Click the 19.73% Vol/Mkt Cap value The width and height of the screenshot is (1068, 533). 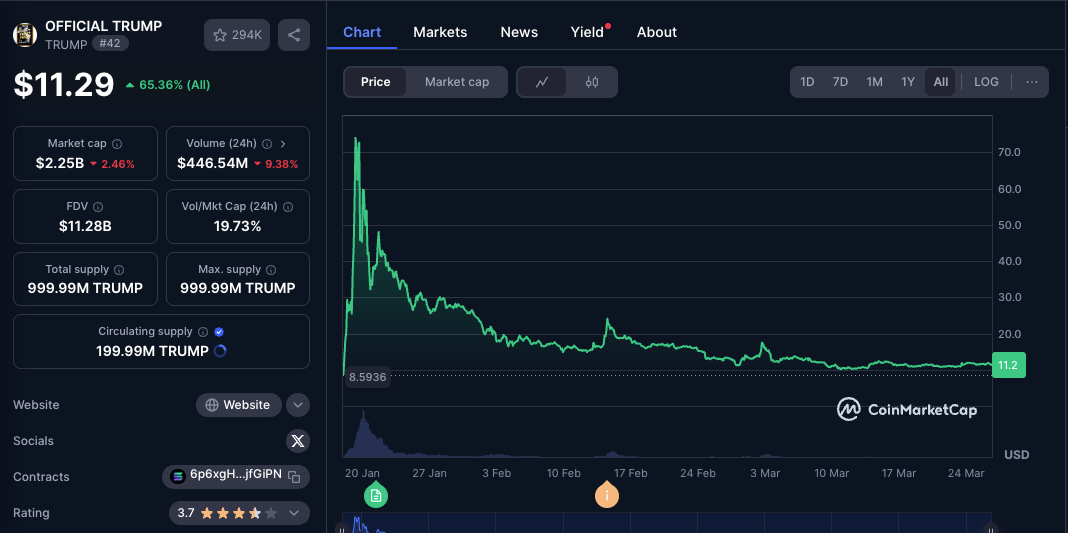coord(238,226)
